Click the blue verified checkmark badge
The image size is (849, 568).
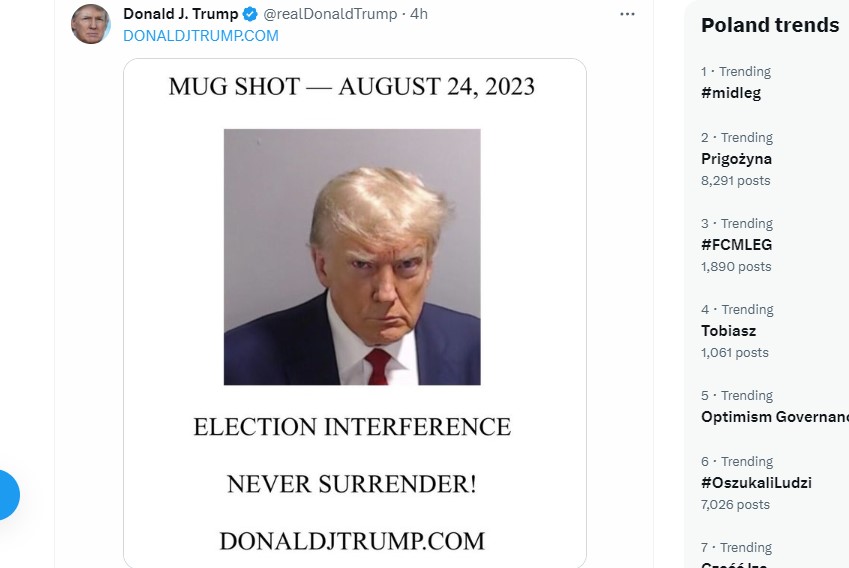point(250,14)
